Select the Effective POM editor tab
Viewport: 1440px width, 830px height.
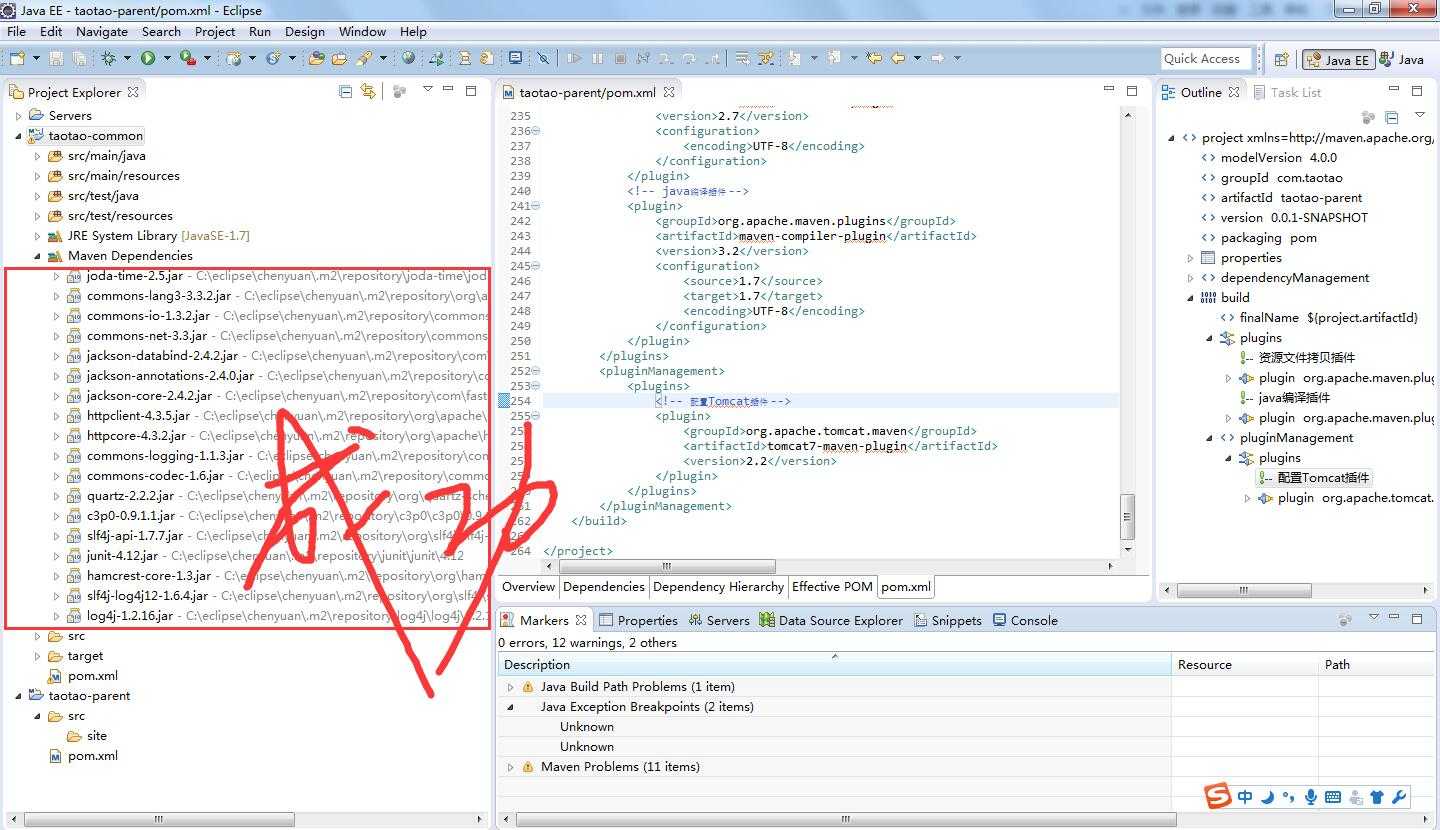pos(831,587)
